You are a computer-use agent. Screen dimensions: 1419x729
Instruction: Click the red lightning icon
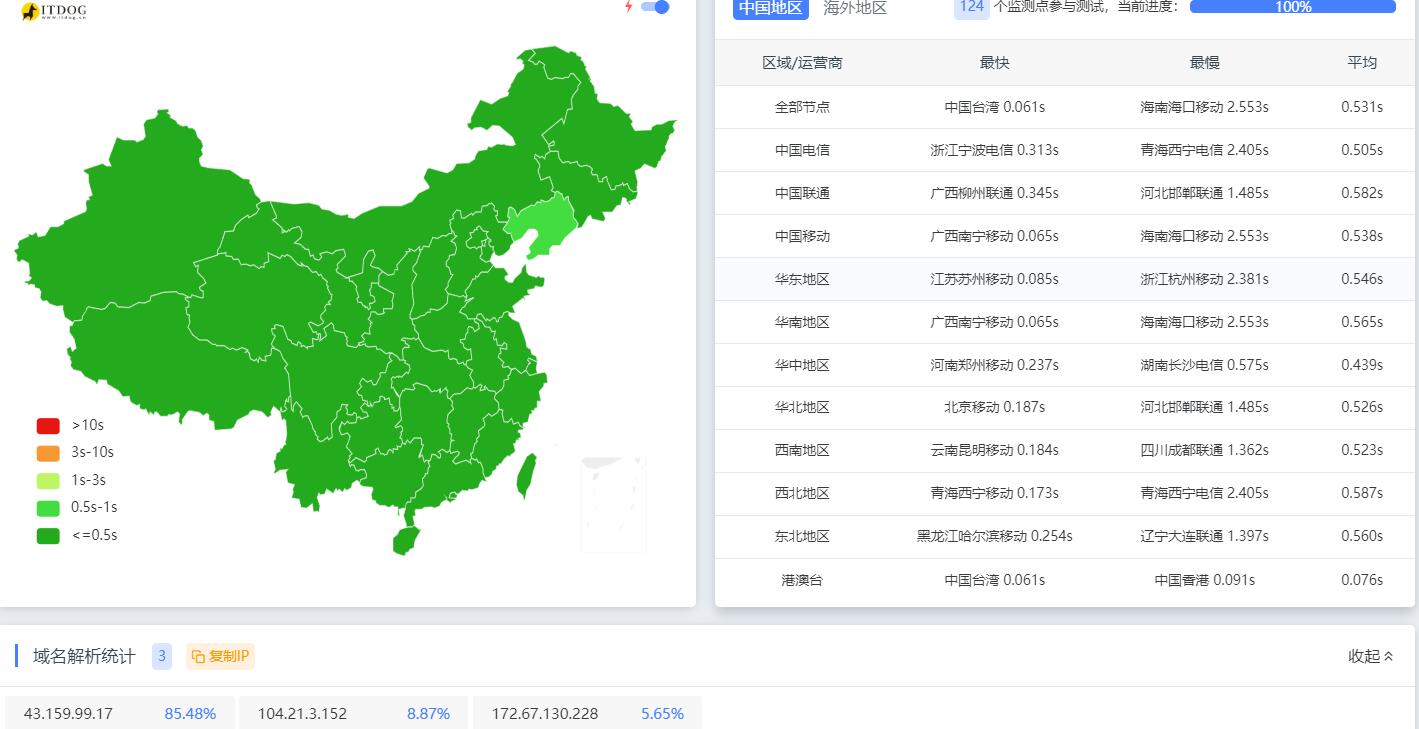click(628, 7)
